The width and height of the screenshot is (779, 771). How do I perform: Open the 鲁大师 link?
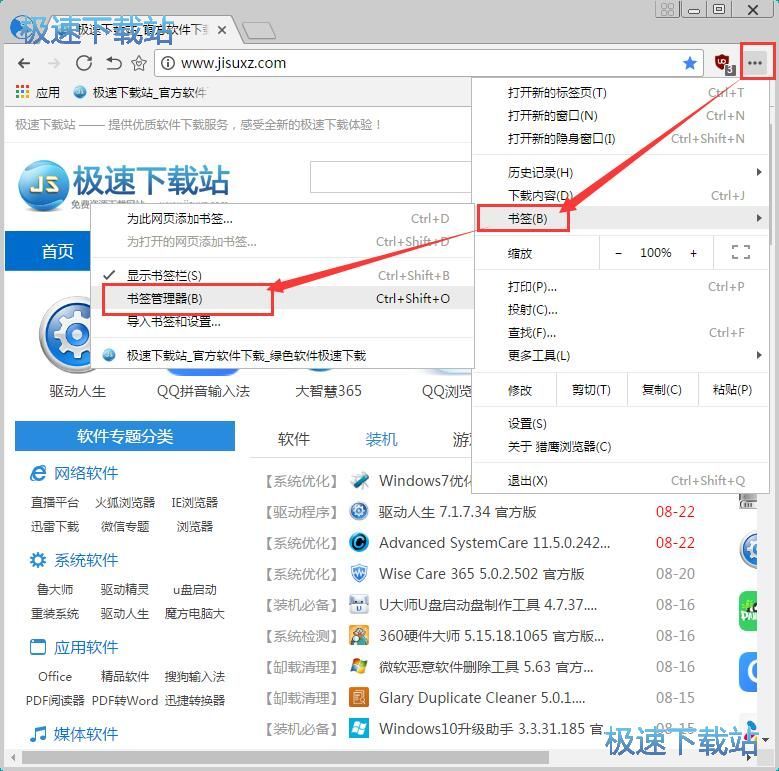[x=55, y=589]
